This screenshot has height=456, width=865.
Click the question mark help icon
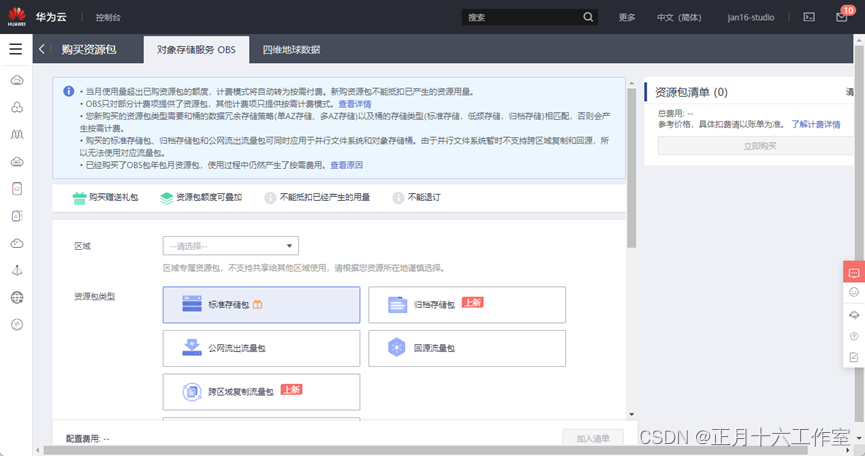pyautogui.click(x=854, y=336)
